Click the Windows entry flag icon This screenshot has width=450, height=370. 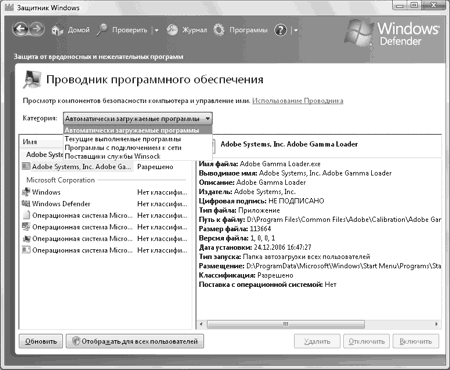(x=26, y=192)
